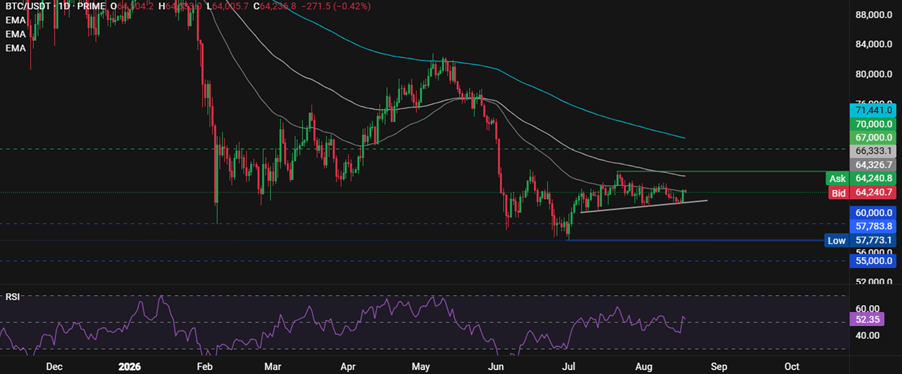Select the green 67,000.0 price label
Image resolution: width=902 pixels, height=374 pixels.
tap(873, 138)
